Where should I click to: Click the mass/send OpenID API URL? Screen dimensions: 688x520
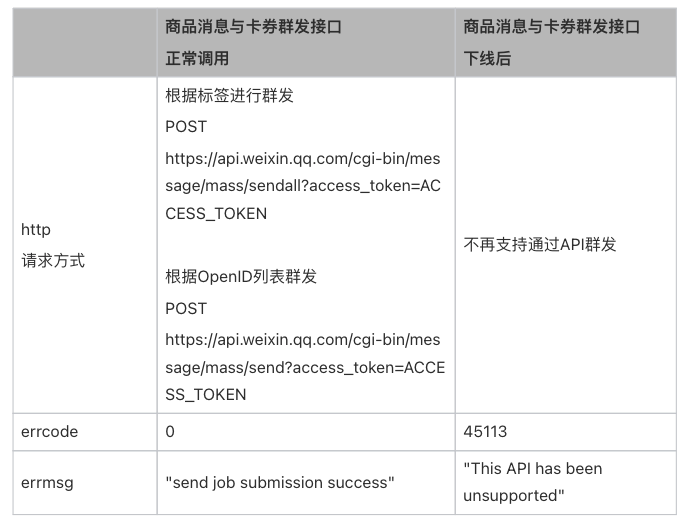pyautogui.click(x=304, y=367)
